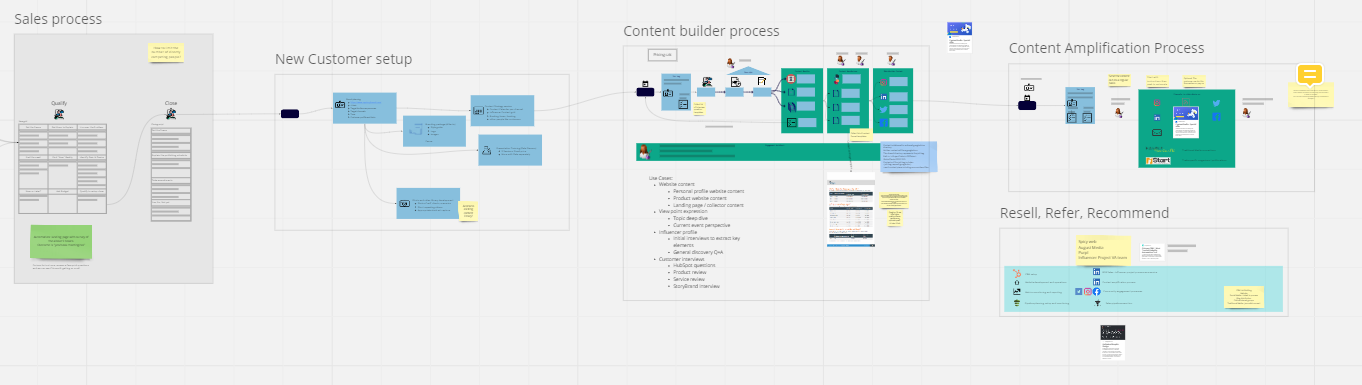The width and height of the screenshot is (1362, 385).
Task: Select the 'StoryBrand interview' bullet
Action: point(696,286)
